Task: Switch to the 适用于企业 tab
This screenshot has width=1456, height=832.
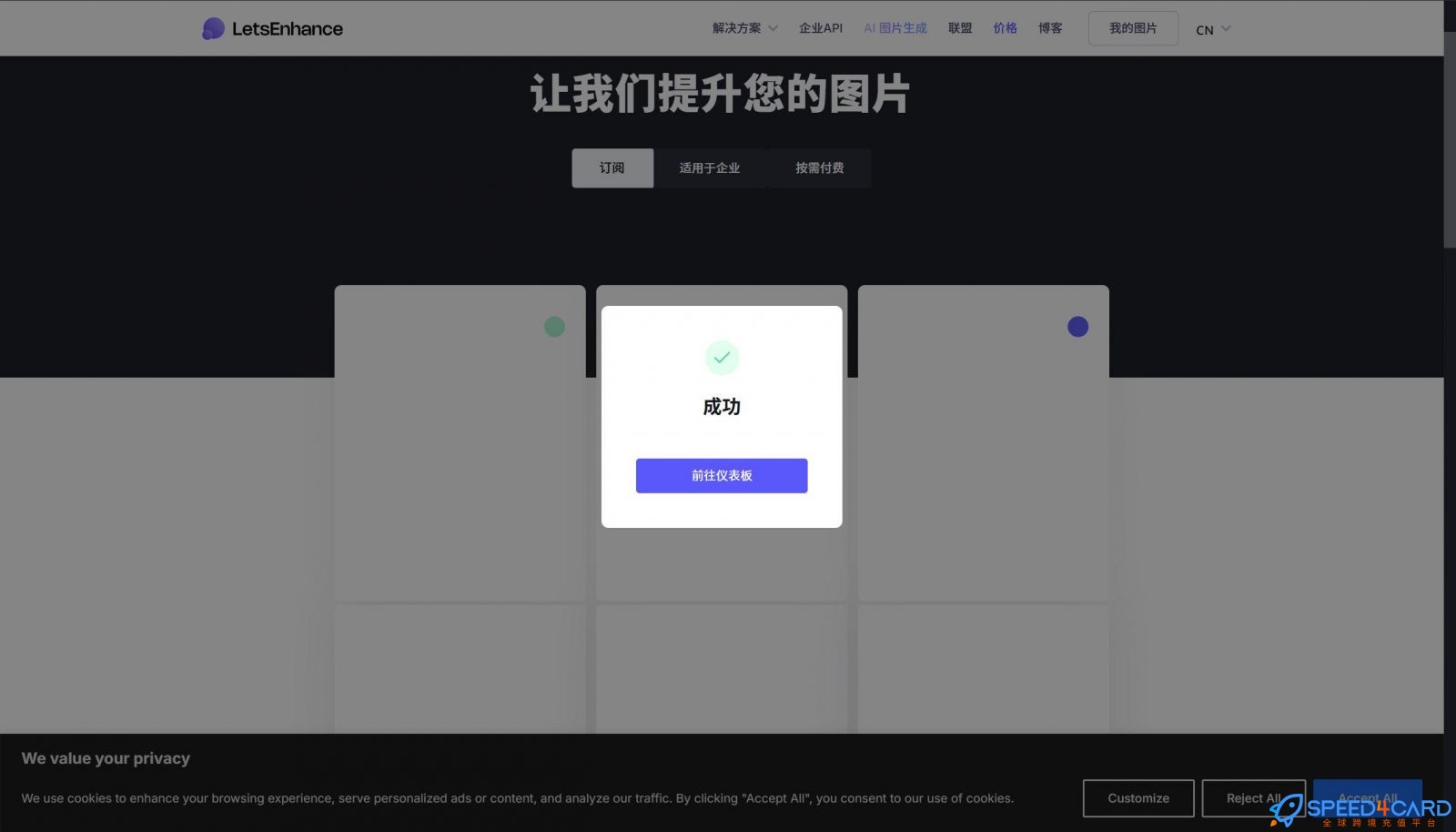Action: click(x=710, y=168)
